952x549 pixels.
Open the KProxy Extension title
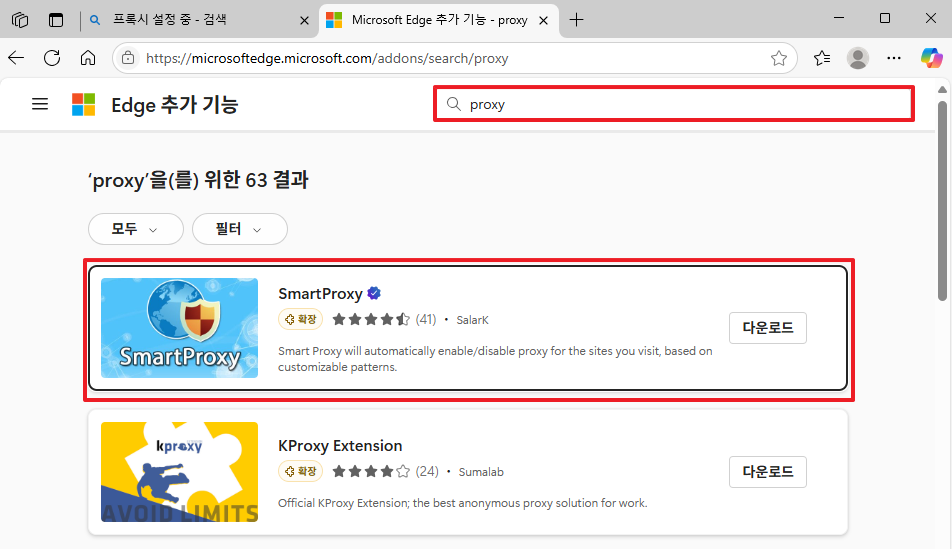[340, 446]
